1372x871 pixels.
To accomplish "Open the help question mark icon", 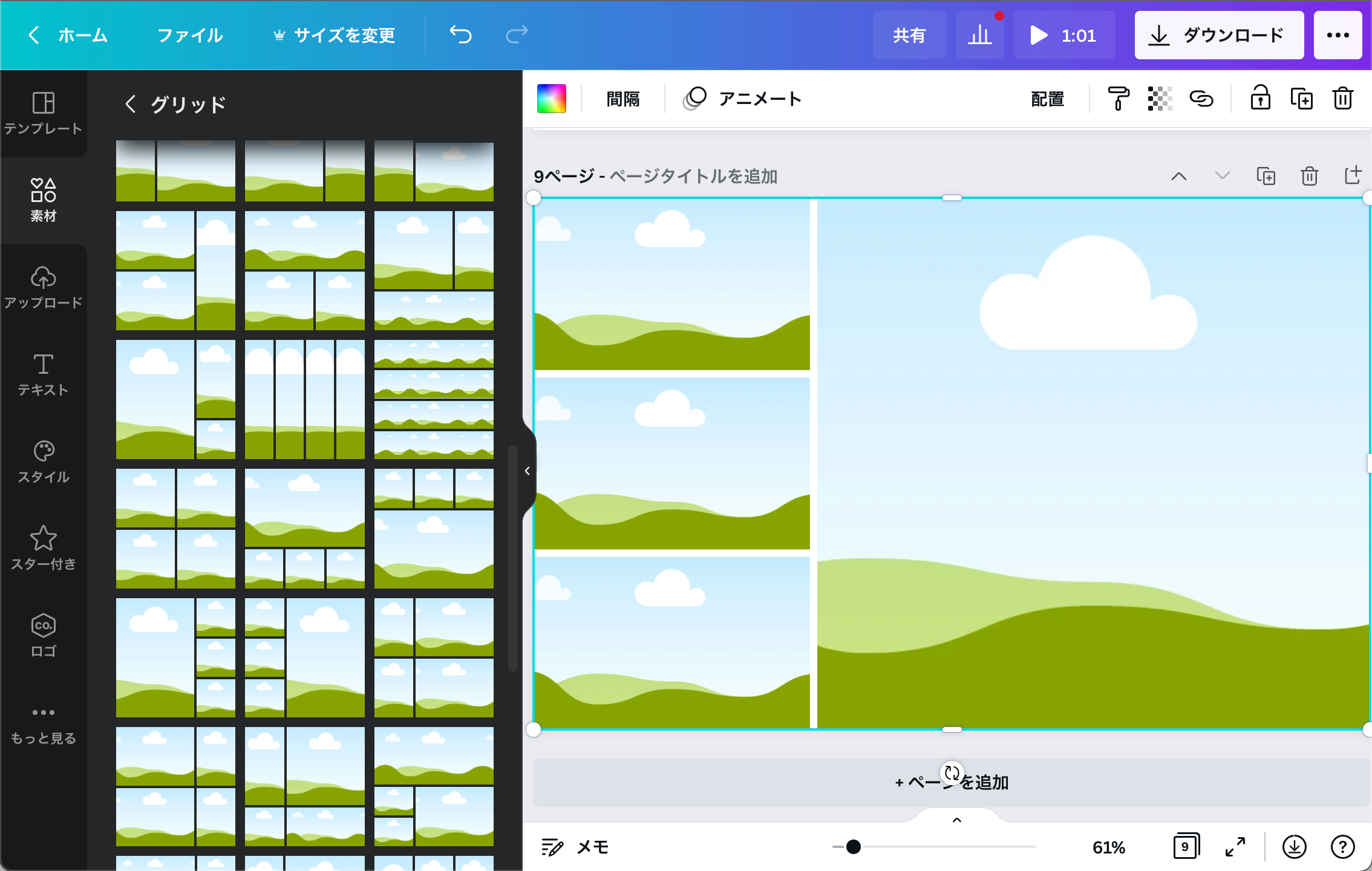I will [x=1343, y=847].
